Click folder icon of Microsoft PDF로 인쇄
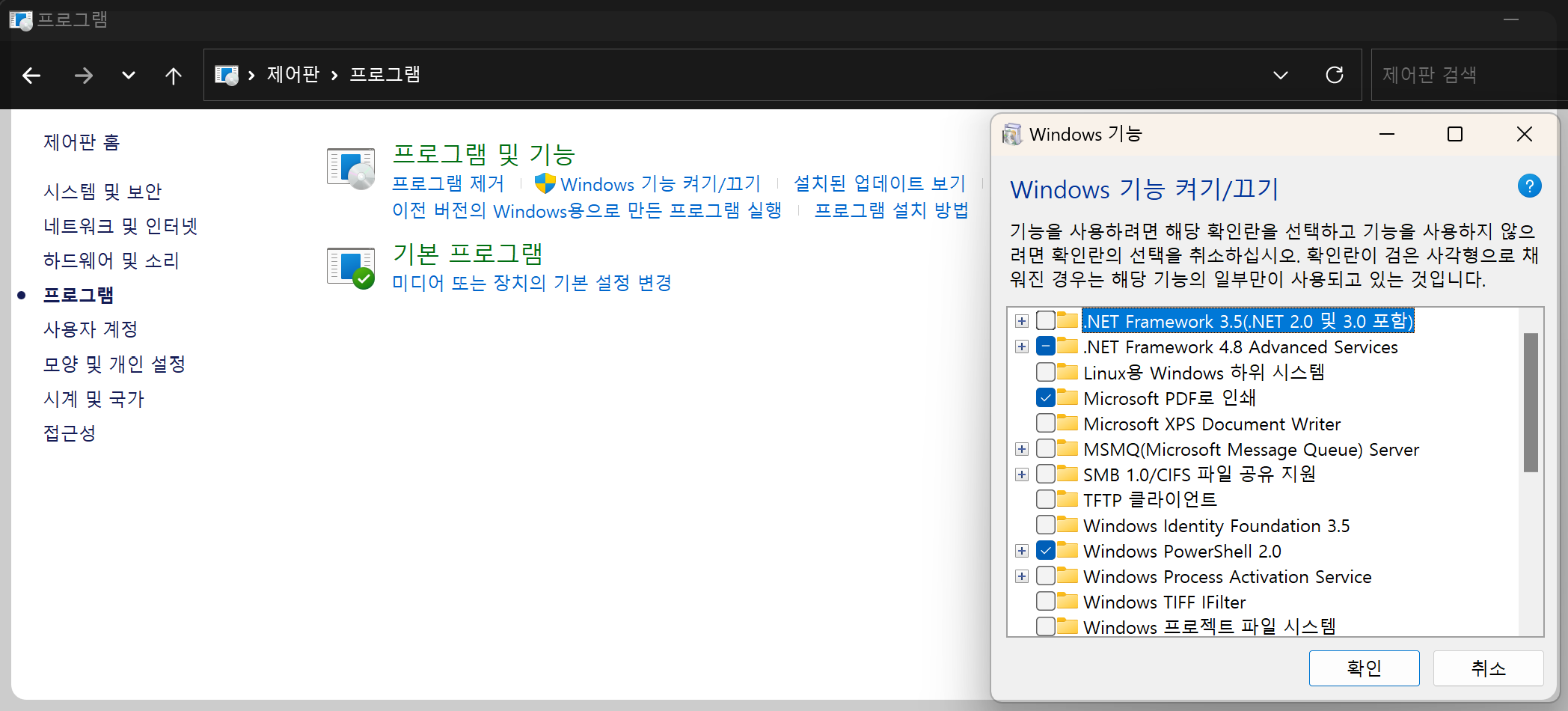 (x=1068, y=397)
